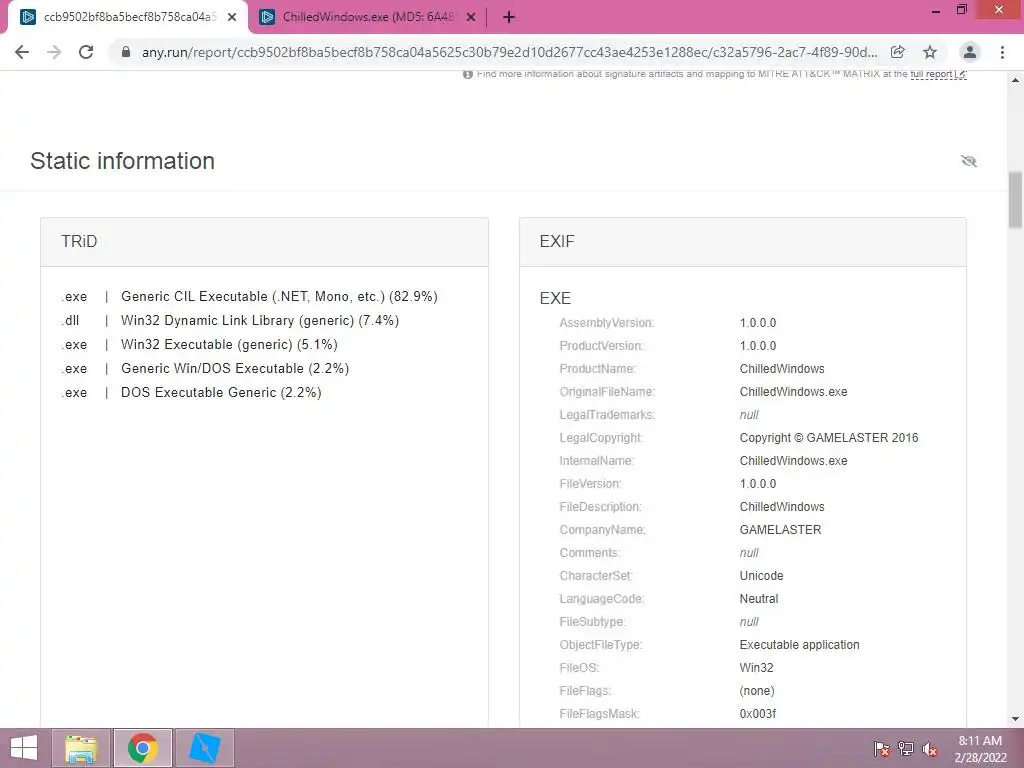Click the TRiD panel header

264,242
